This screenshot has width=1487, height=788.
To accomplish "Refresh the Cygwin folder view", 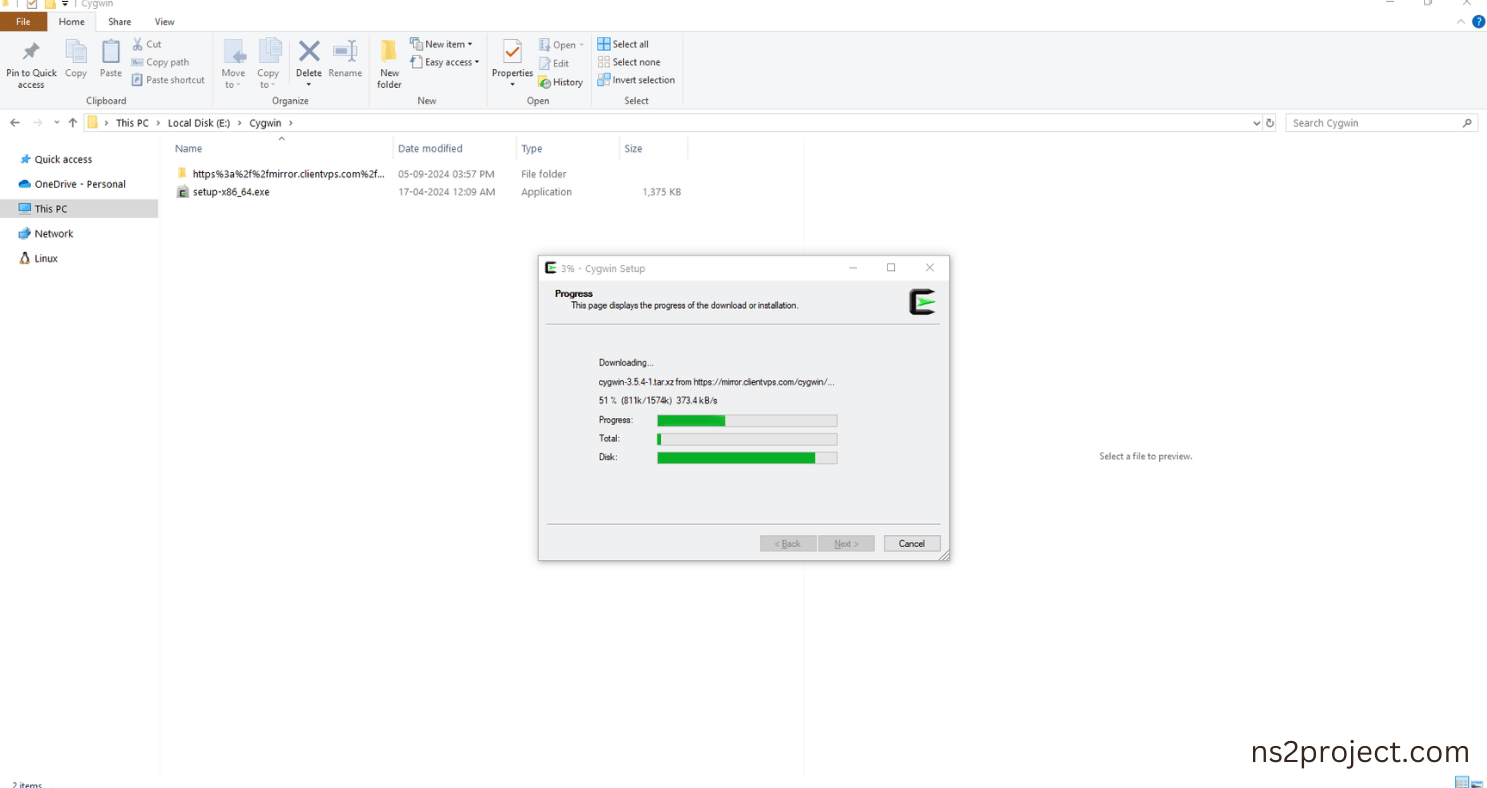I will [x=1270, y=123].
